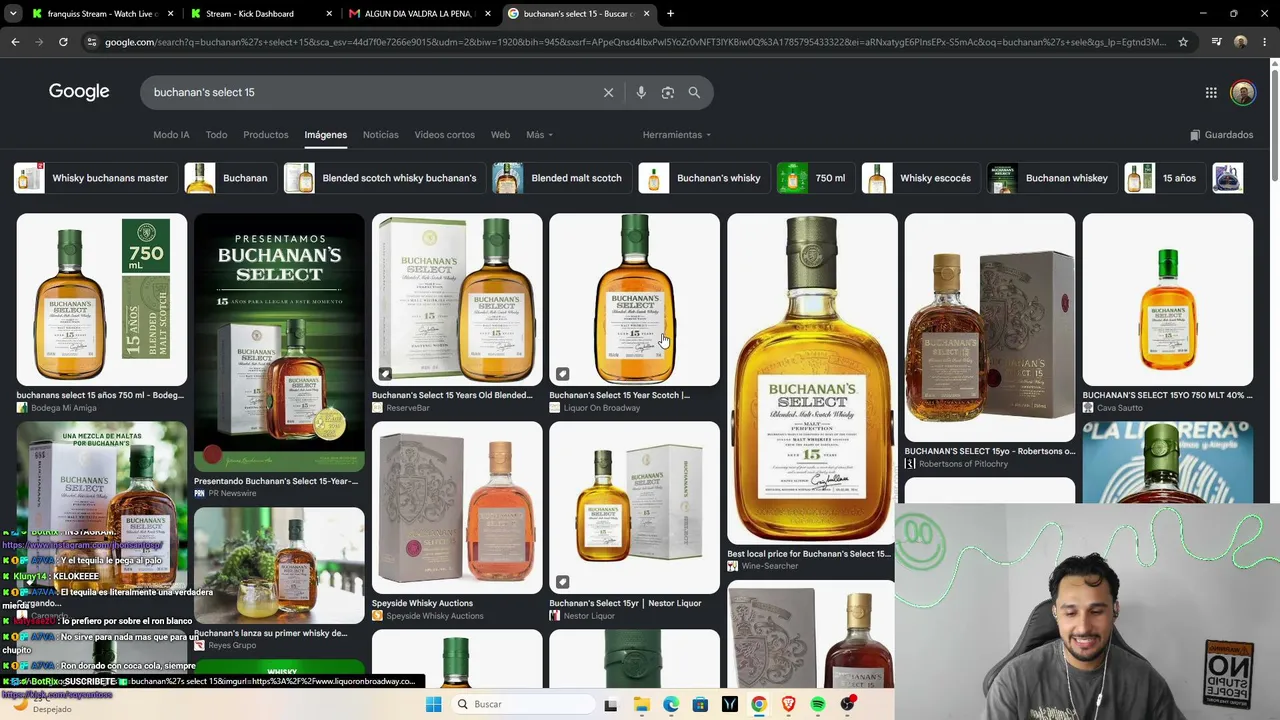Filter by Blended malt scotch chip

click(x=560, y=178)
